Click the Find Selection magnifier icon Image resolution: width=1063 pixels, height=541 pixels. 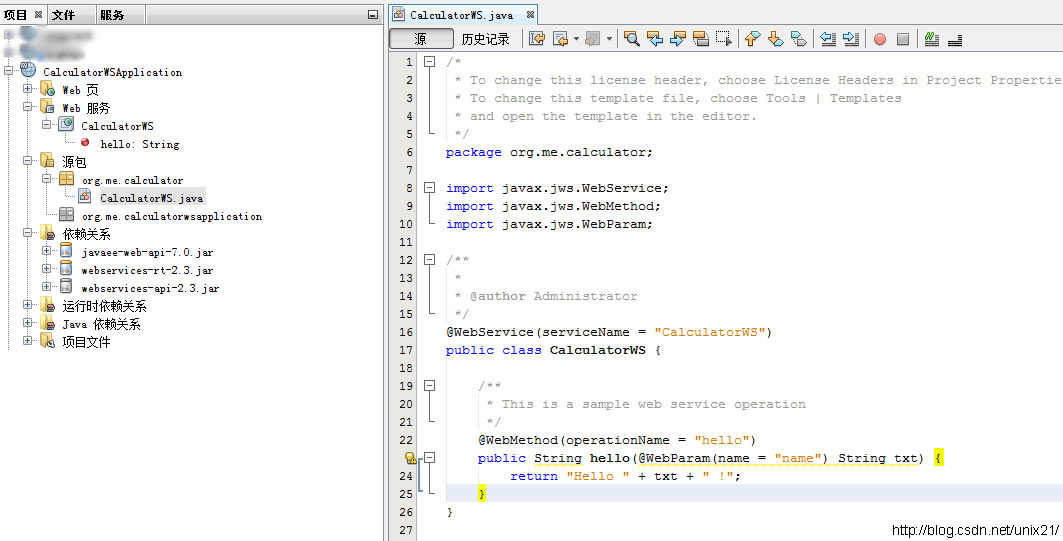[x=632, y=39]
